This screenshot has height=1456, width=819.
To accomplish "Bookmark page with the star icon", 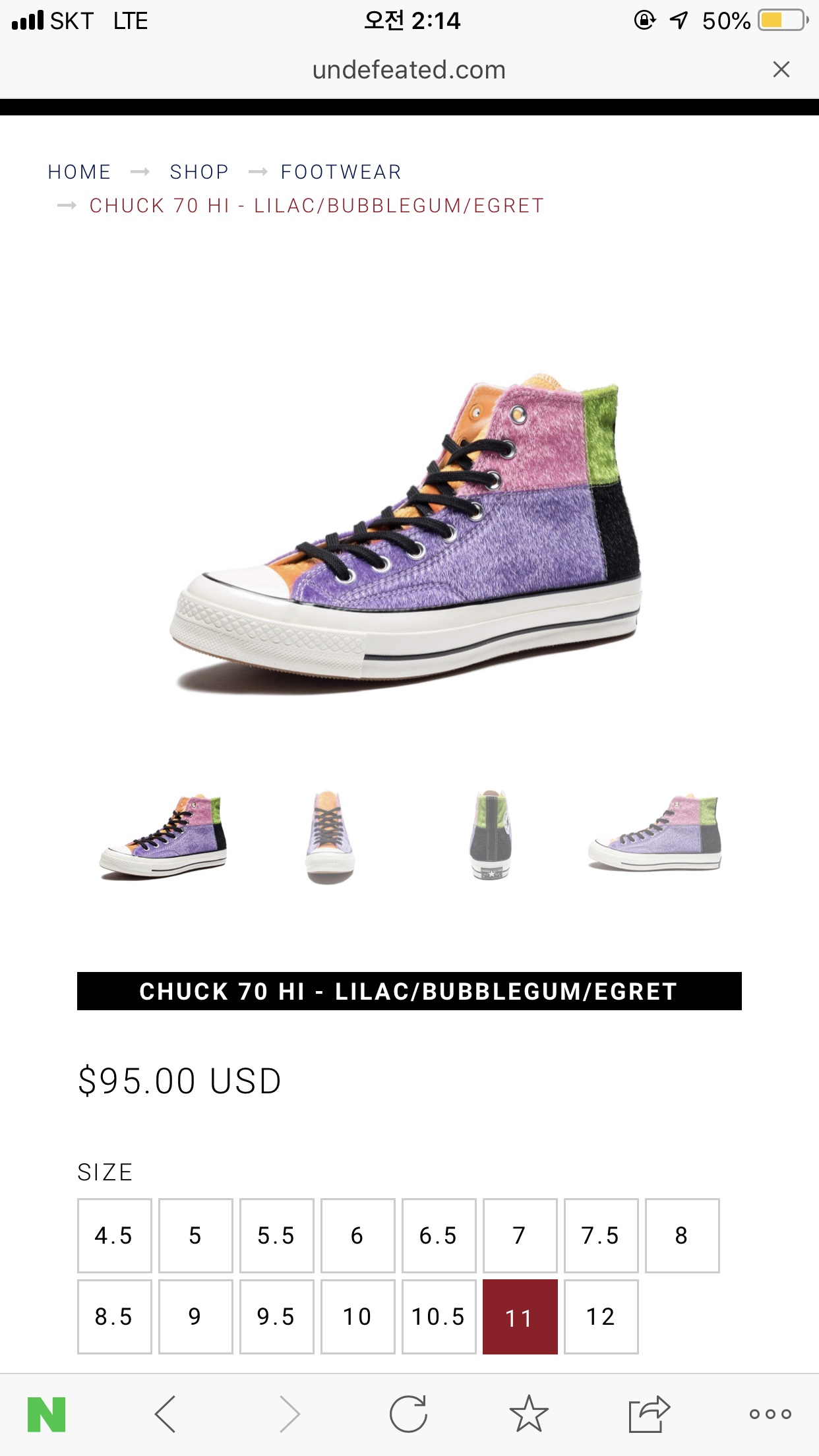I will 529,1414.
